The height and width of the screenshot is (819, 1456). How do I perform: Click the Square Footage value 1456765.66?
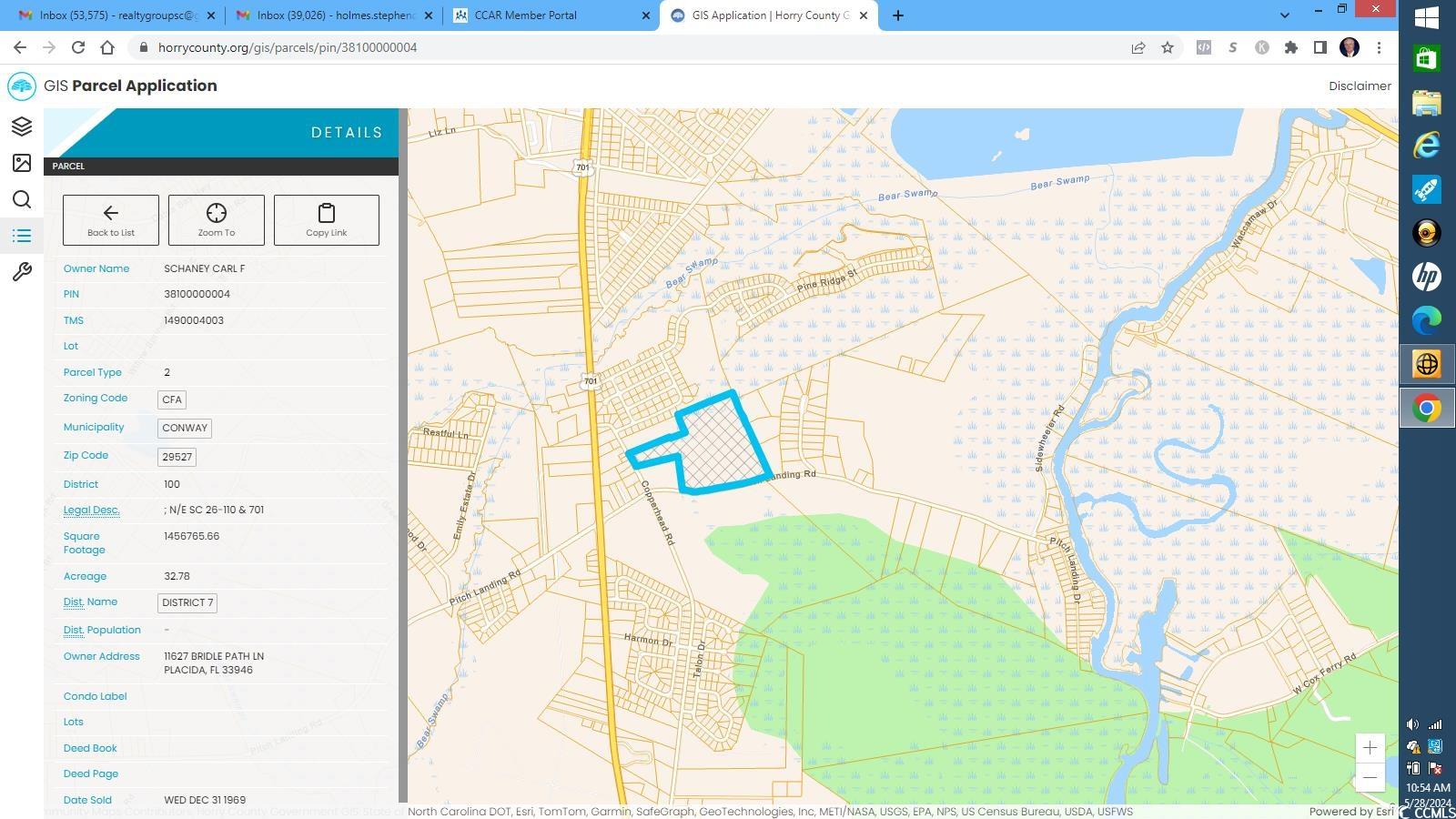coord(191,536)
